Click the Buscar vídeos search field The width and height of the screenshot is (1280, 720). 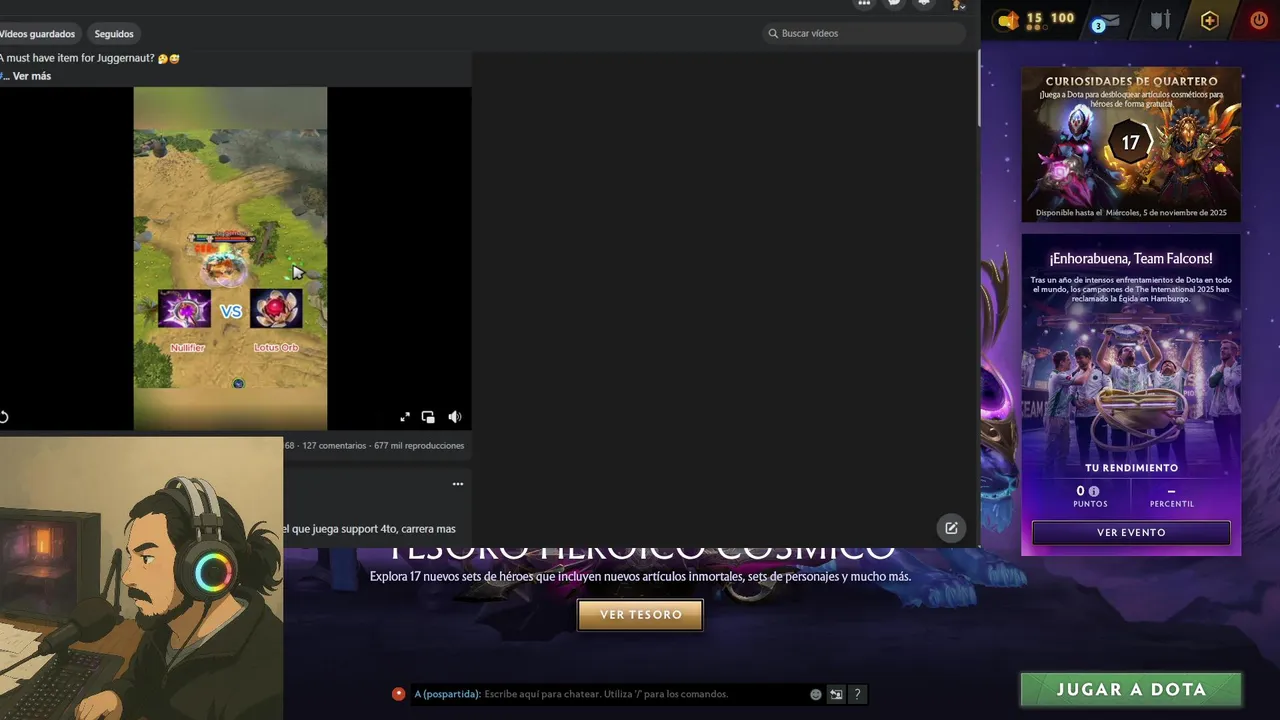pyautogui.click(x=864, y=33)
